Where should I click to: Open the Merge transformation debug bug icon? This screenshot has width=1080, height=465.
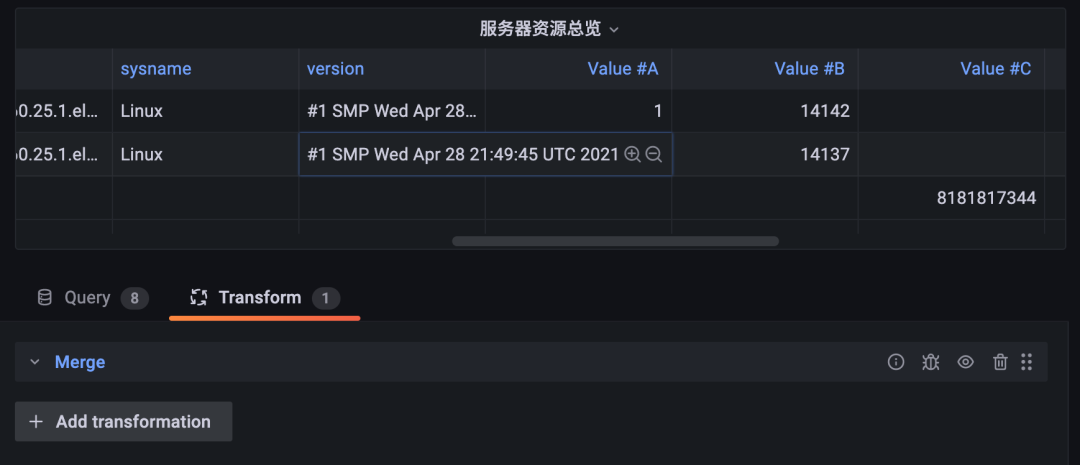click(931, 362)
